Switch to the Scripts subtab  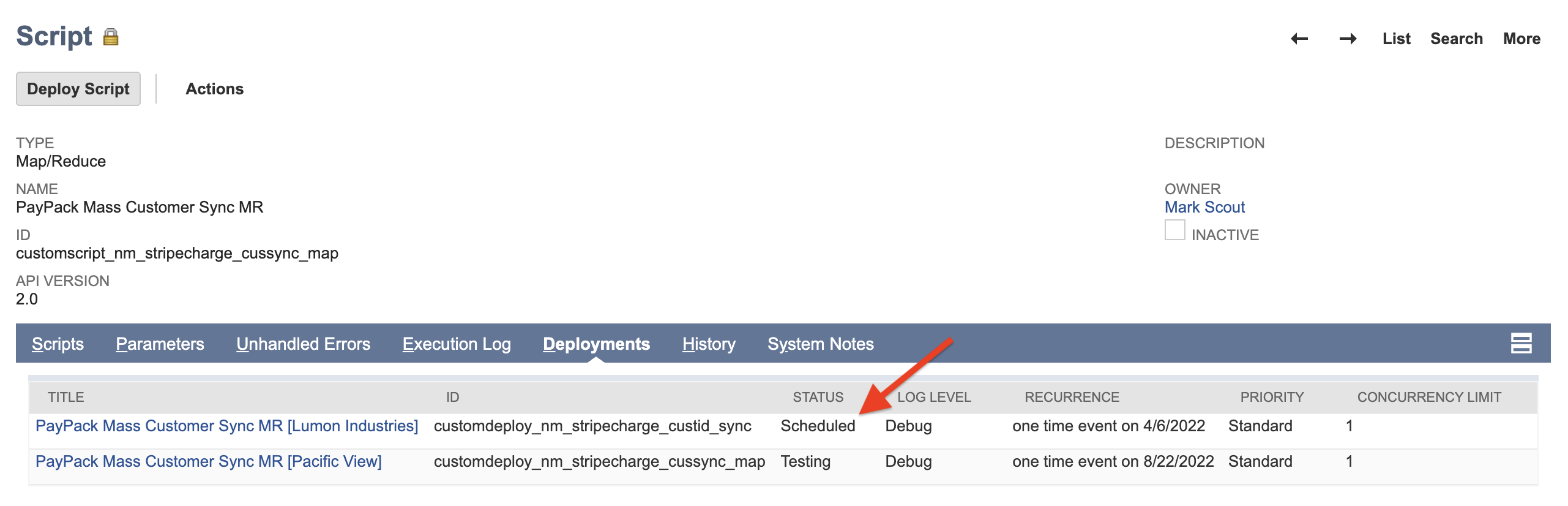58,344
